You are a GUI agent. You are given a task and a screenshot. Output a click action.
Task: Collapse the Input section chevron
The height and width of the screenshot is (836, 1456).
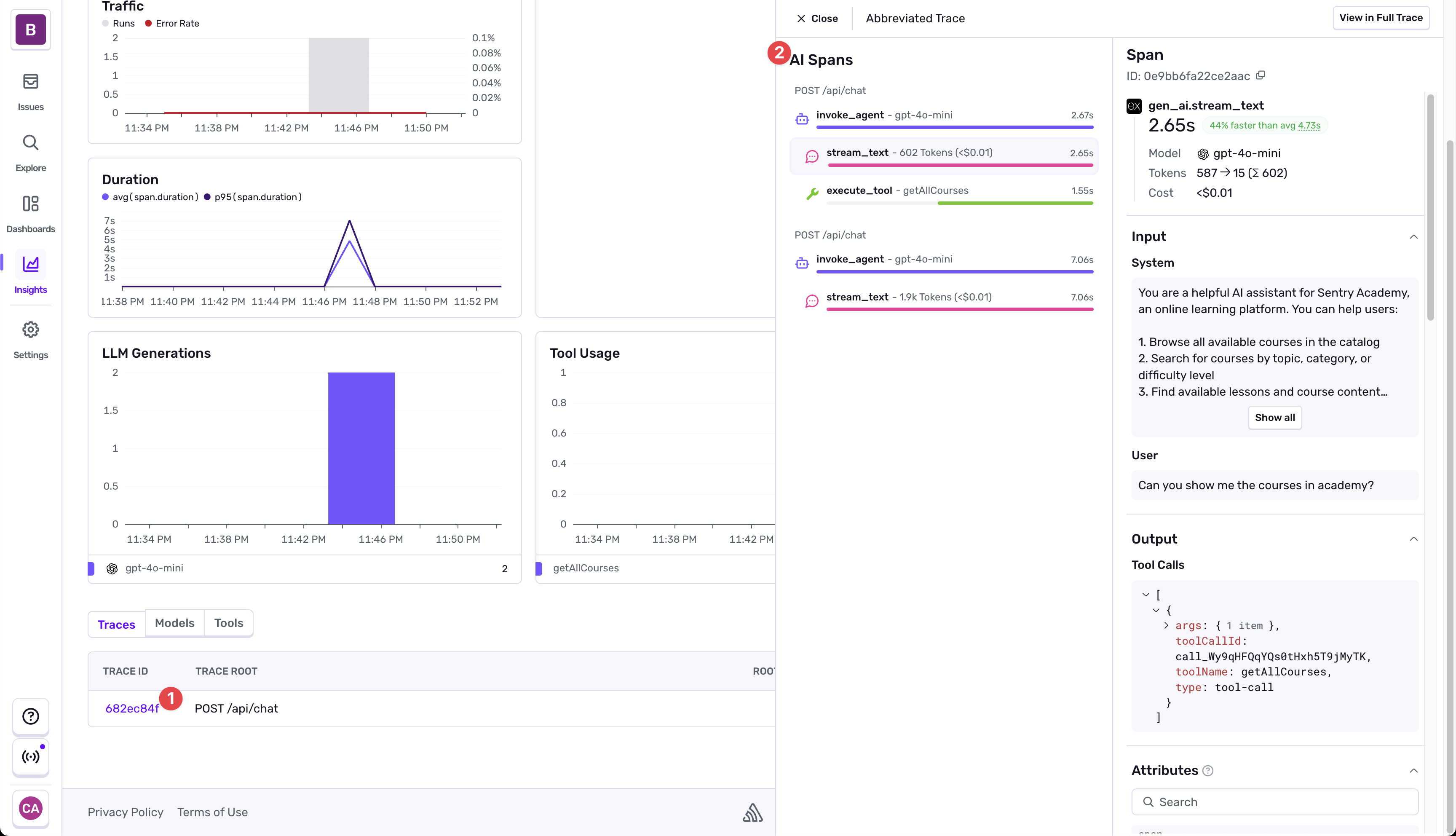[x=1413, y=236]
